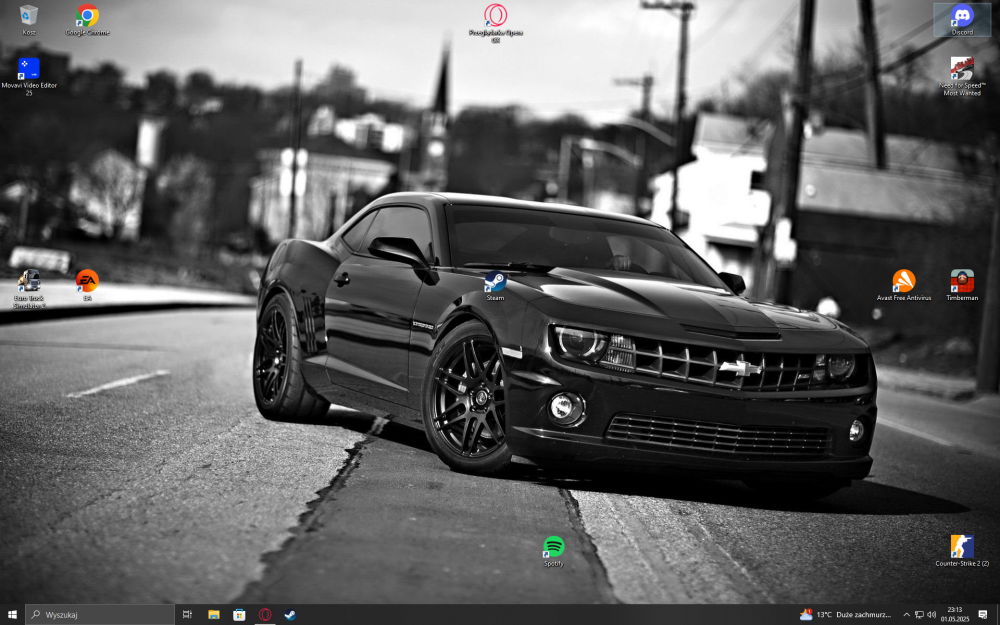Image resolution: width=1000 pixels, height=625 pixels.
Task: Open Spotify desktop shortcut
Action: [554, 551]
